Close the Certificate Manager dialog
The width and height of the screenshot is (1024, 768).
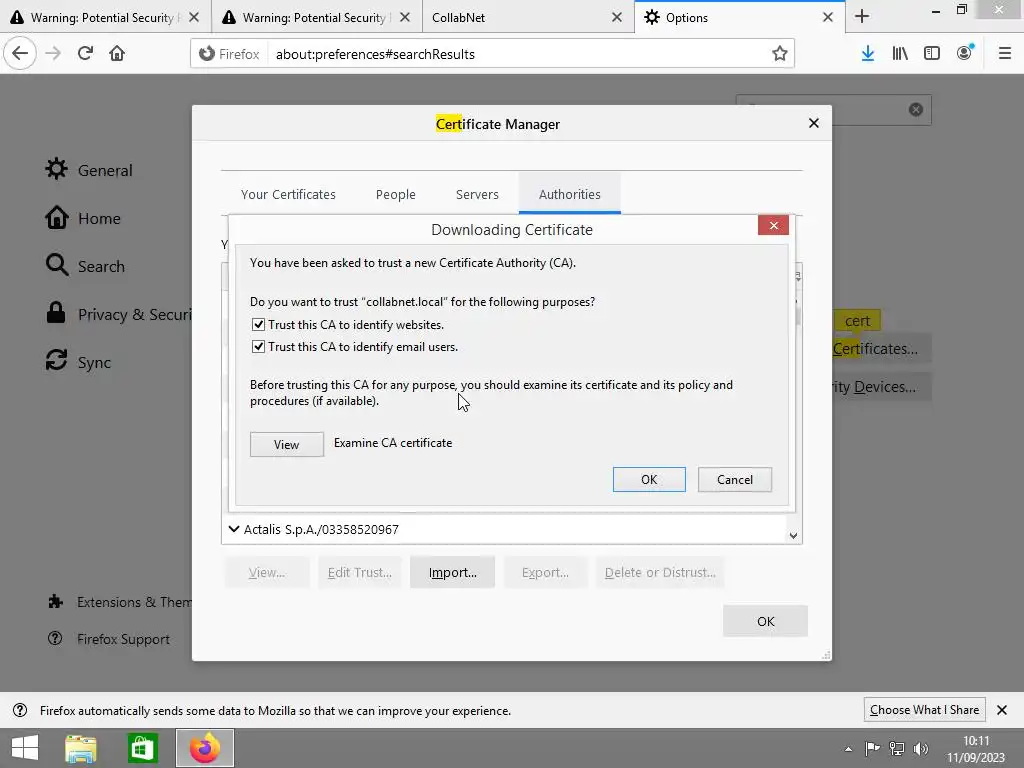pos(814,123)
